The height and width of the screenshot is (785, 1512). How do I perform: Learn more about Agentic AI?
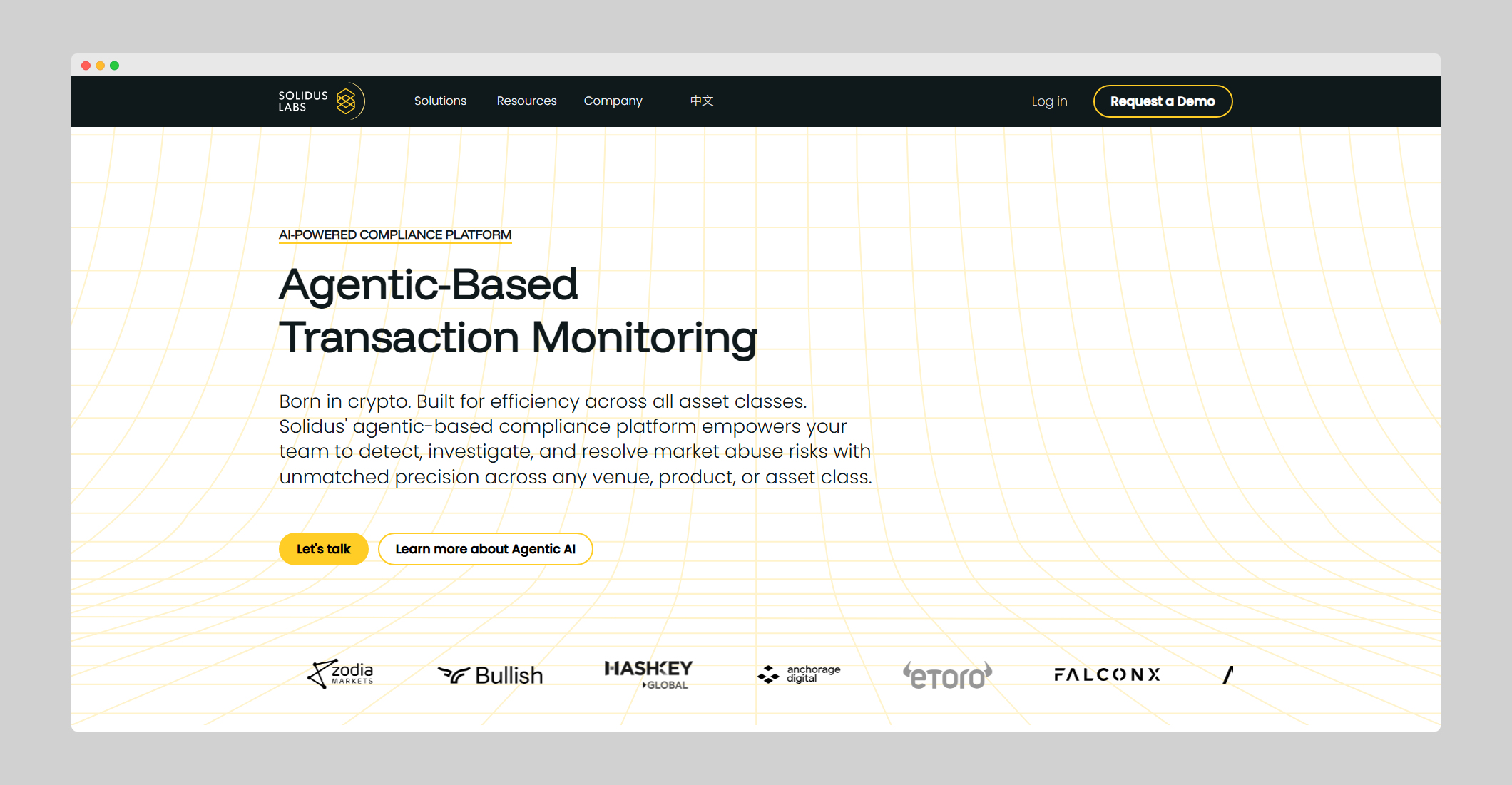tap(486, 549)
